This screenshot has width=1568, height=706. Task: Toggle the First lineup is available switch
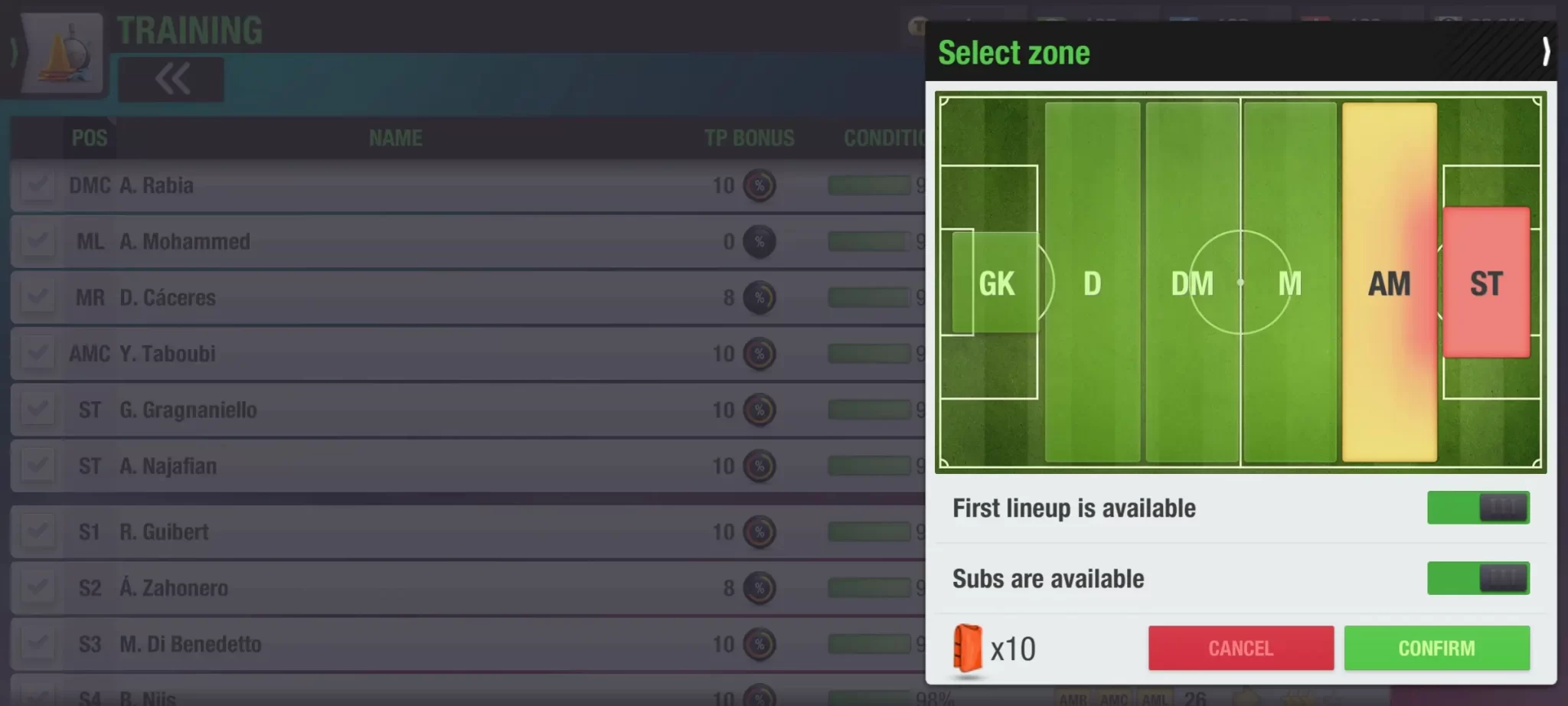coord(1478,508)
